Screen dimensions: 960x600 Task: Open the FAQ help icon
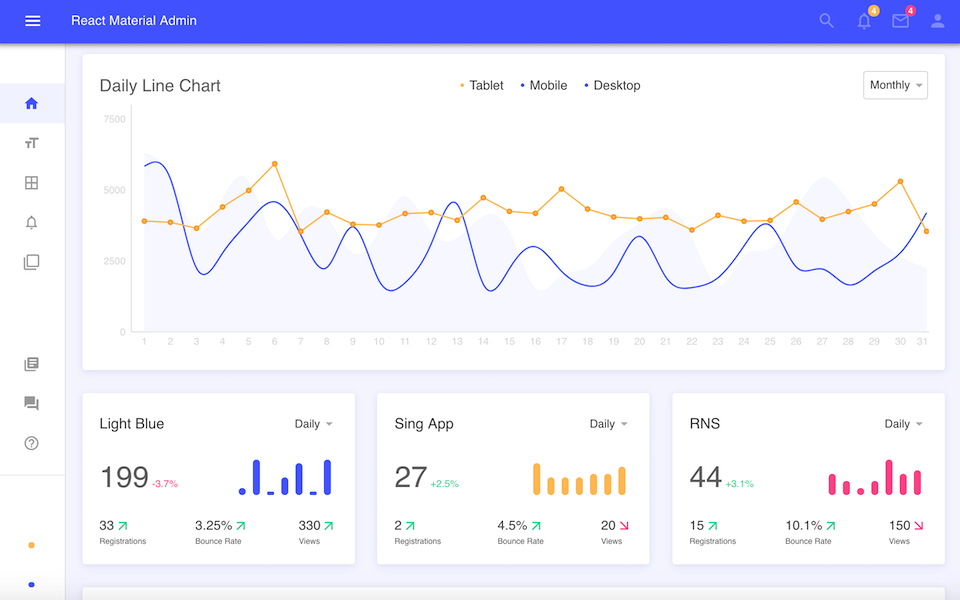(x=31, y=443)
